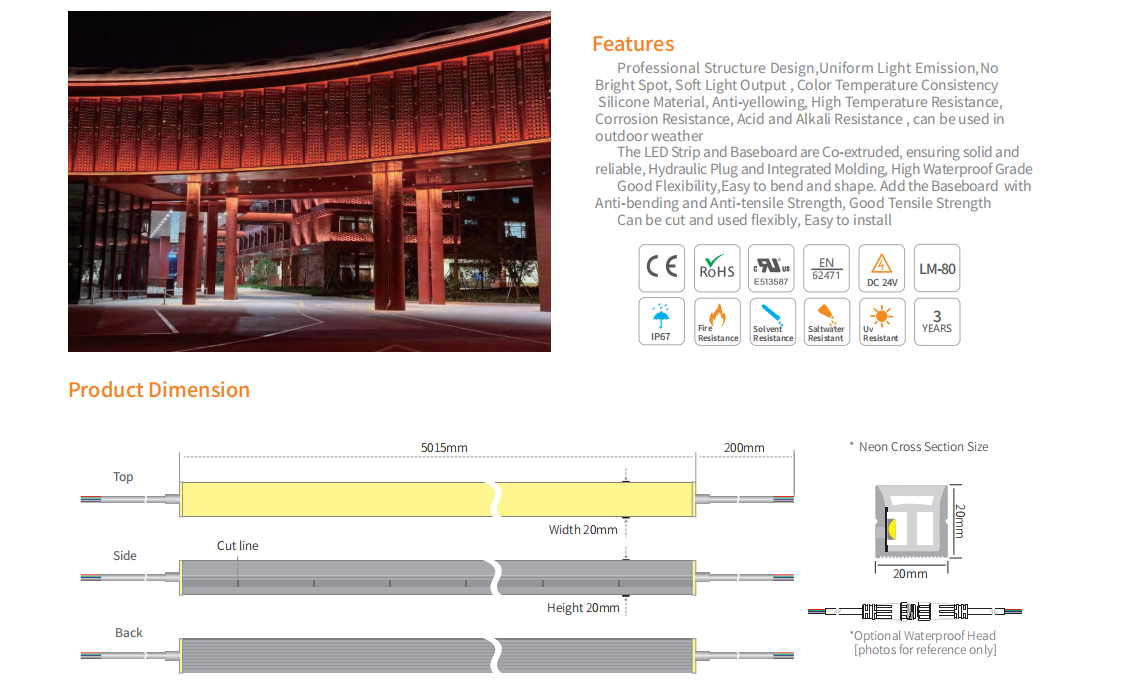Image resolution: width=1145 pixels, height=699 pixels.
Task: Select the UL E513587 certification icon
Action: coord(771,268)
